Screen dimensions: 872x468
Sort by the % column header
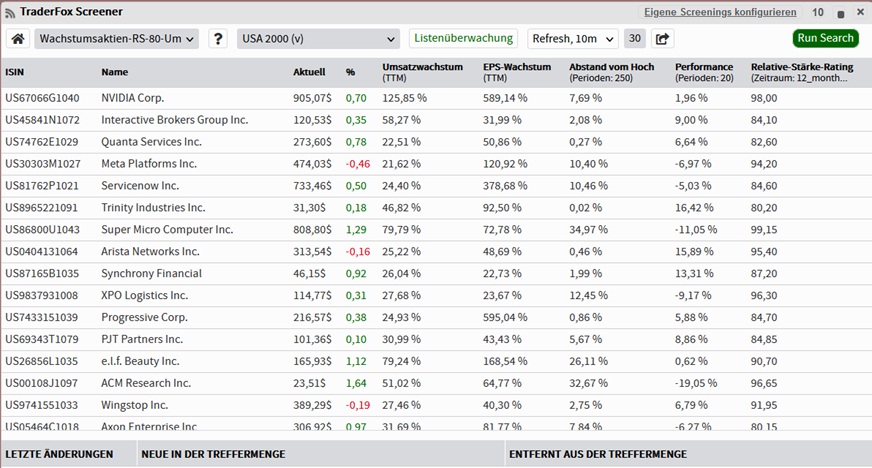pos(350,72)
